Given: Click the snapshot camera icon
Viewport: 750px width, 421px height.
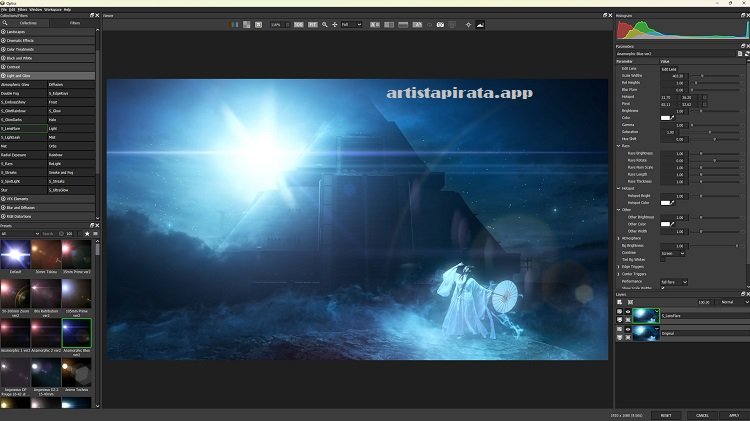Looking at the screenshot, I should 440,24.
